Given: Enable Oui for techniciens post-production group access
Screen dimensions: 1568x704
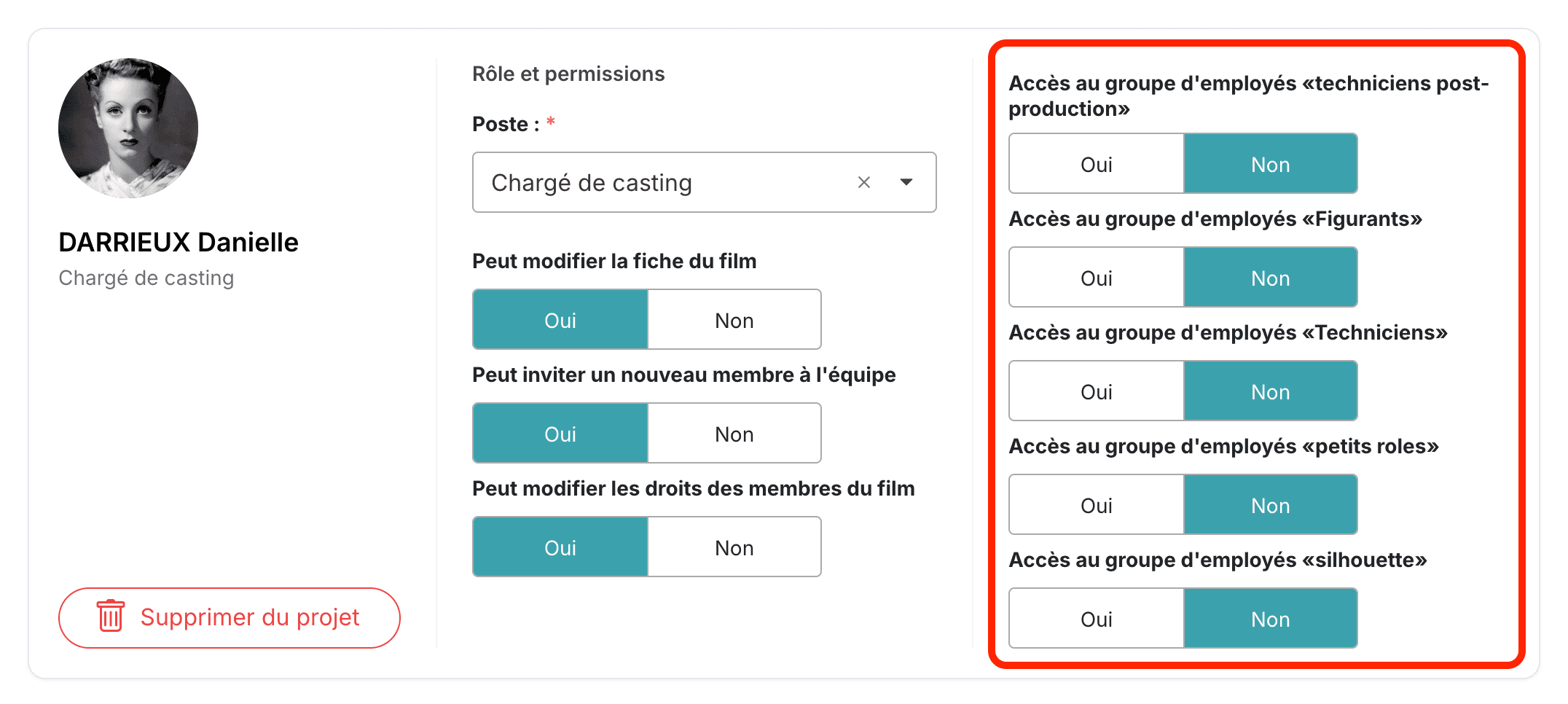Looking at the screenshot, I should coord(1097,164).
